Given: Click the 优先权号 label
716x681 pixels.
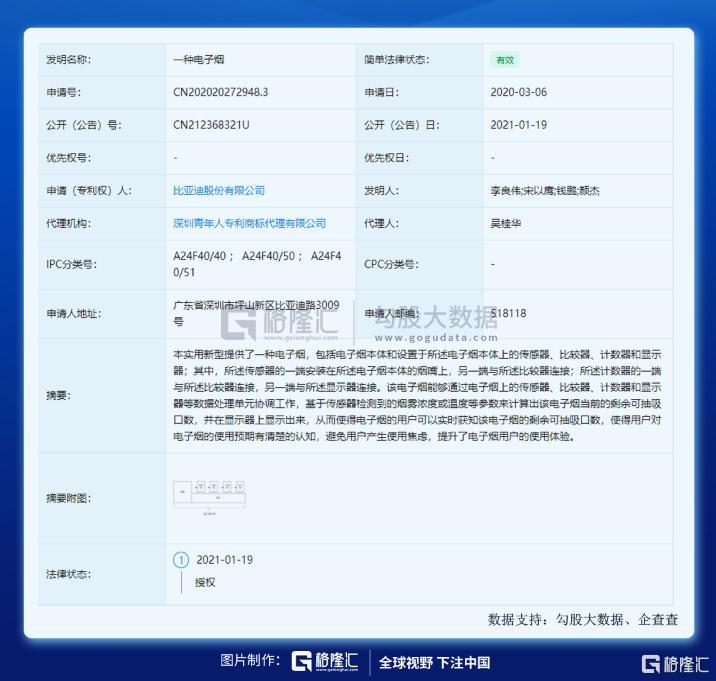Looking at the screenshot, I should 68,158.
